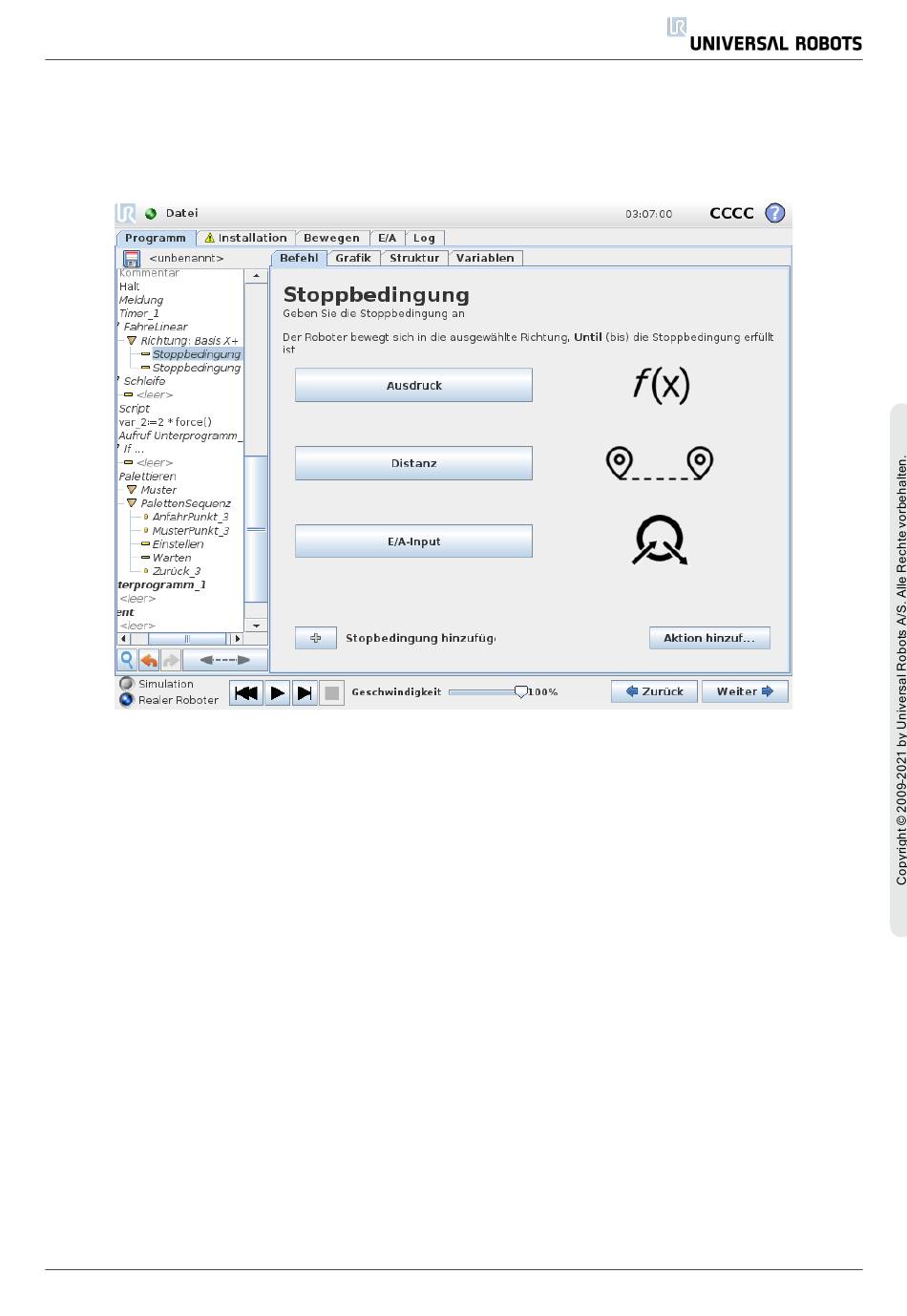Collapse the Richtung: Basis X+ node

point(132,341)
